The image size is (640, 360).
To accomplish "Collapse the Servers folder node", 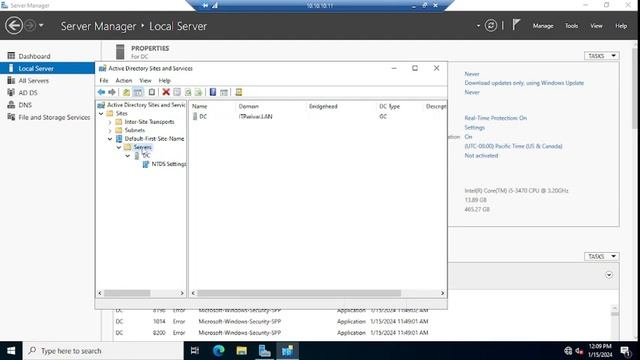I will tap(119, 147).
